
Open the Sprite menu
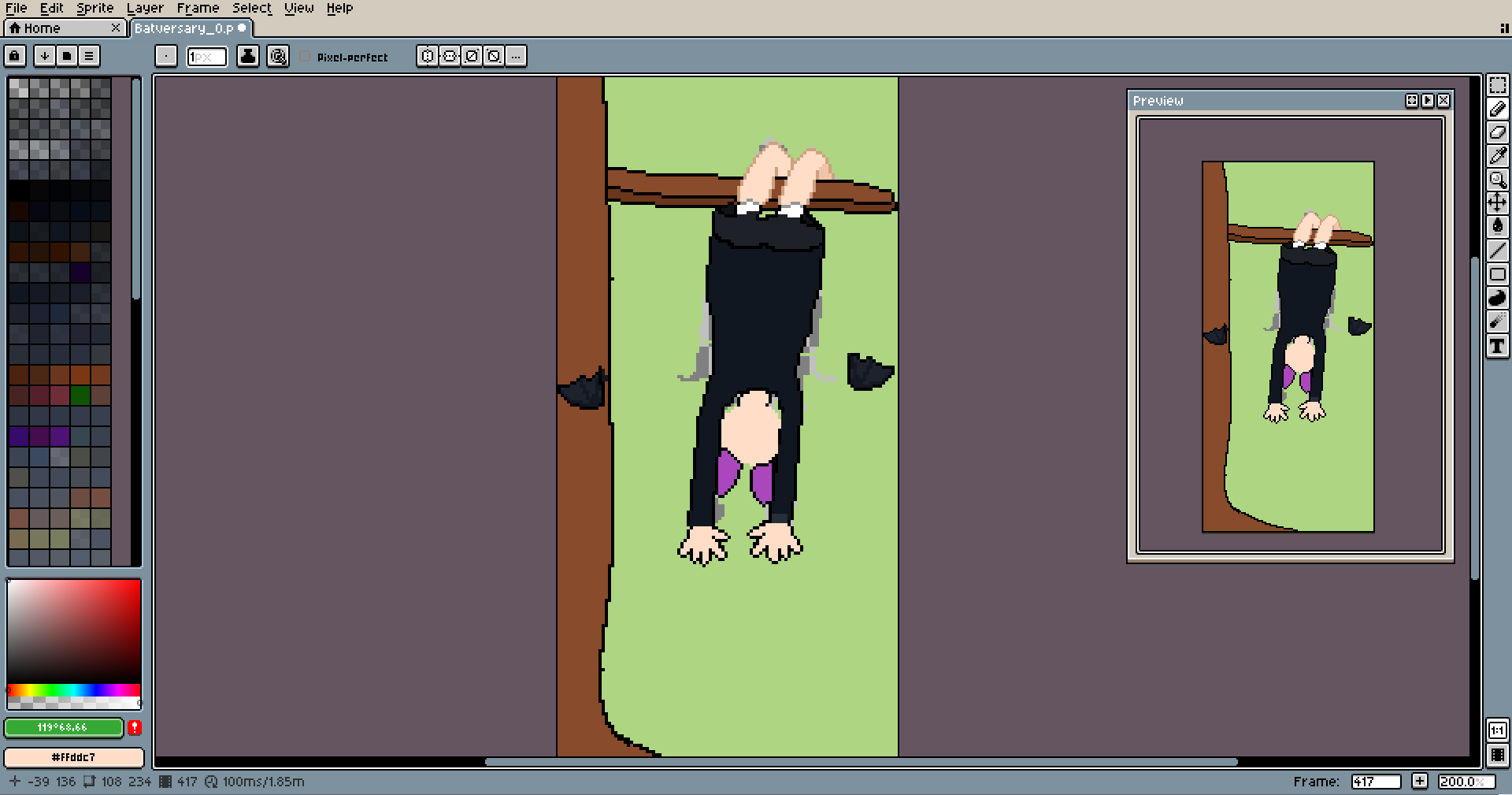tap(94, 8)
